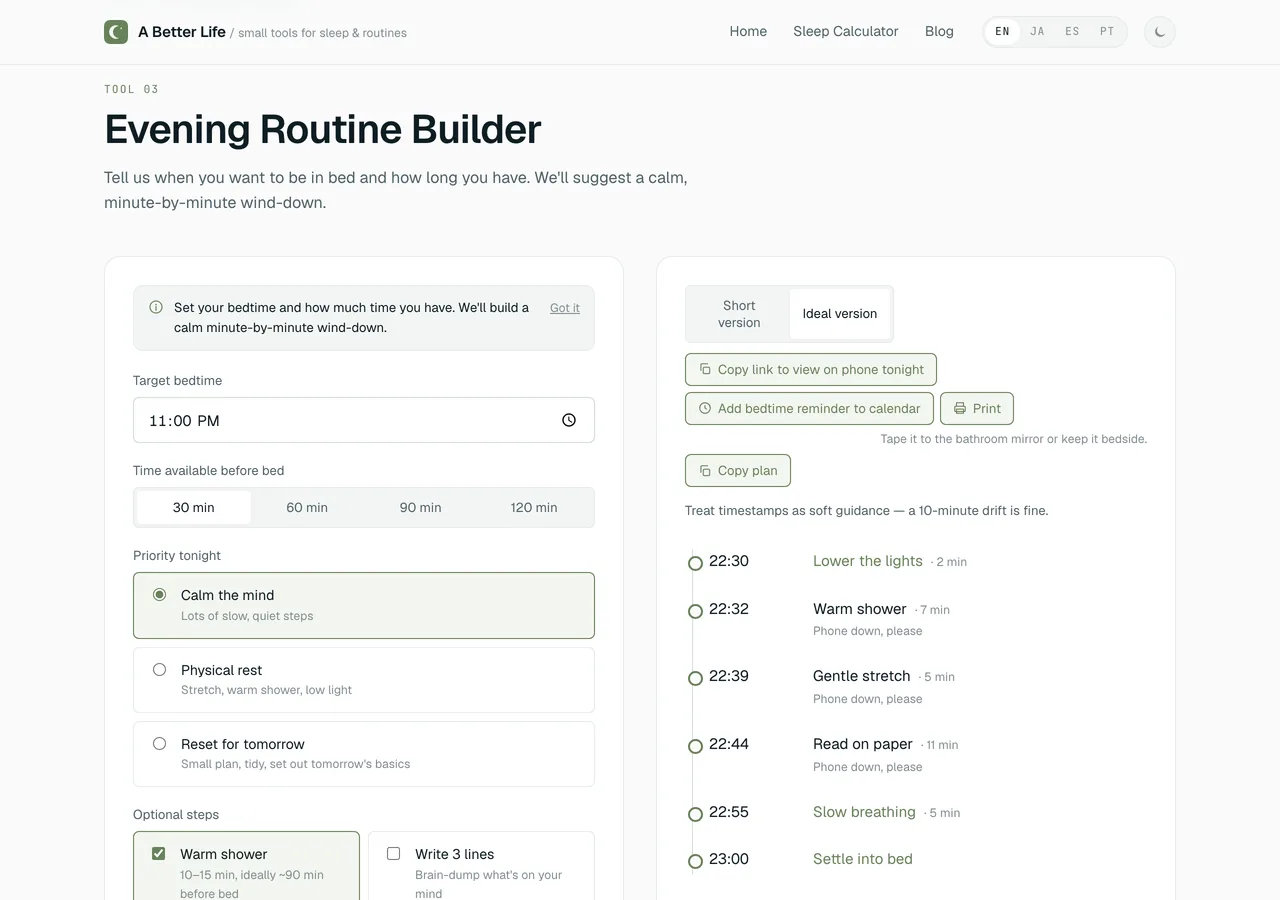Click the 'Slow breathing' step
1280x900 pixels.
[x=864, y=812]
